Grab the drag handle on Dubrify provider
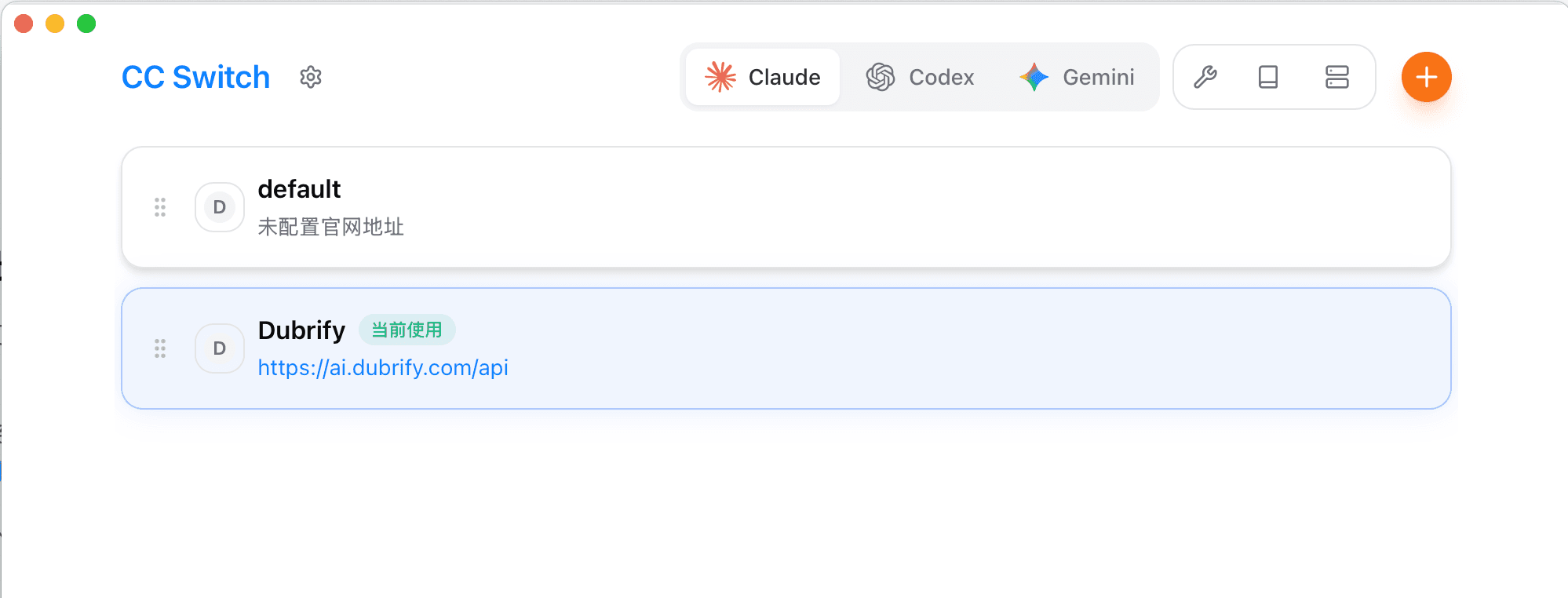 (x=160, y=348)
